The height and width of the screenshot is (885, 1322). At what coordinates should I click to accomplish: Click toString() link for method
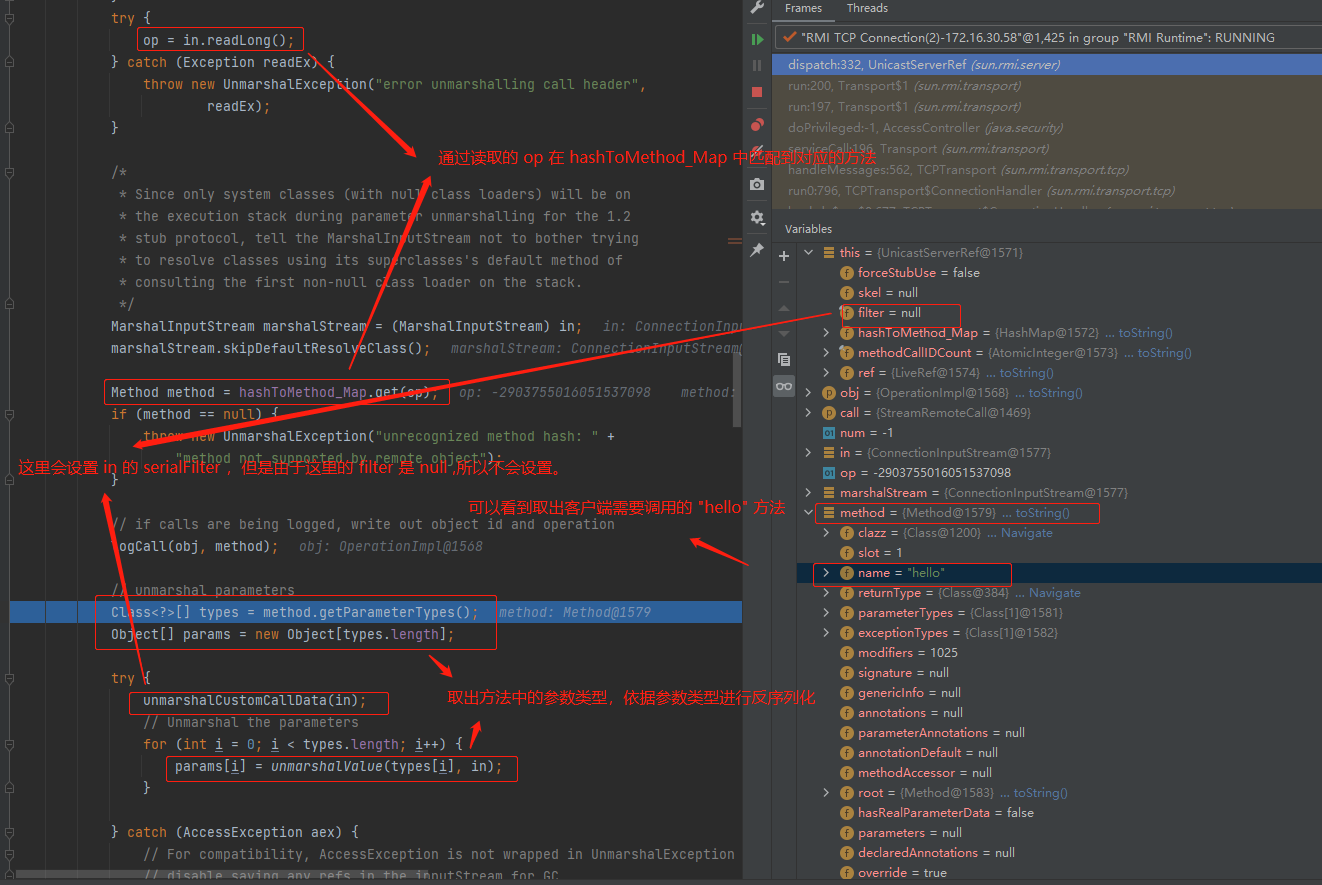coord(1043,513)
